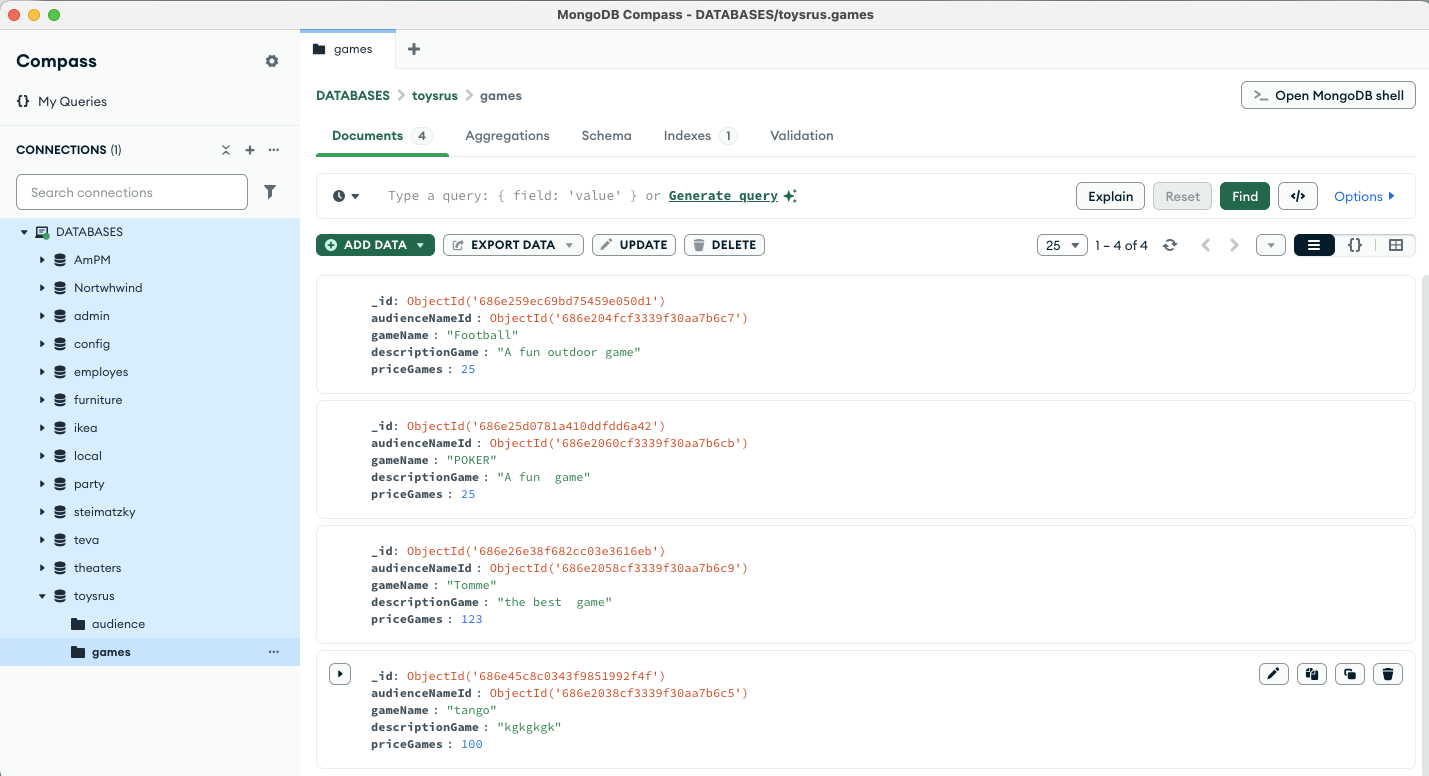The image size is (1429, 776).
Task: Click the Generate query link
Action: 723,196
